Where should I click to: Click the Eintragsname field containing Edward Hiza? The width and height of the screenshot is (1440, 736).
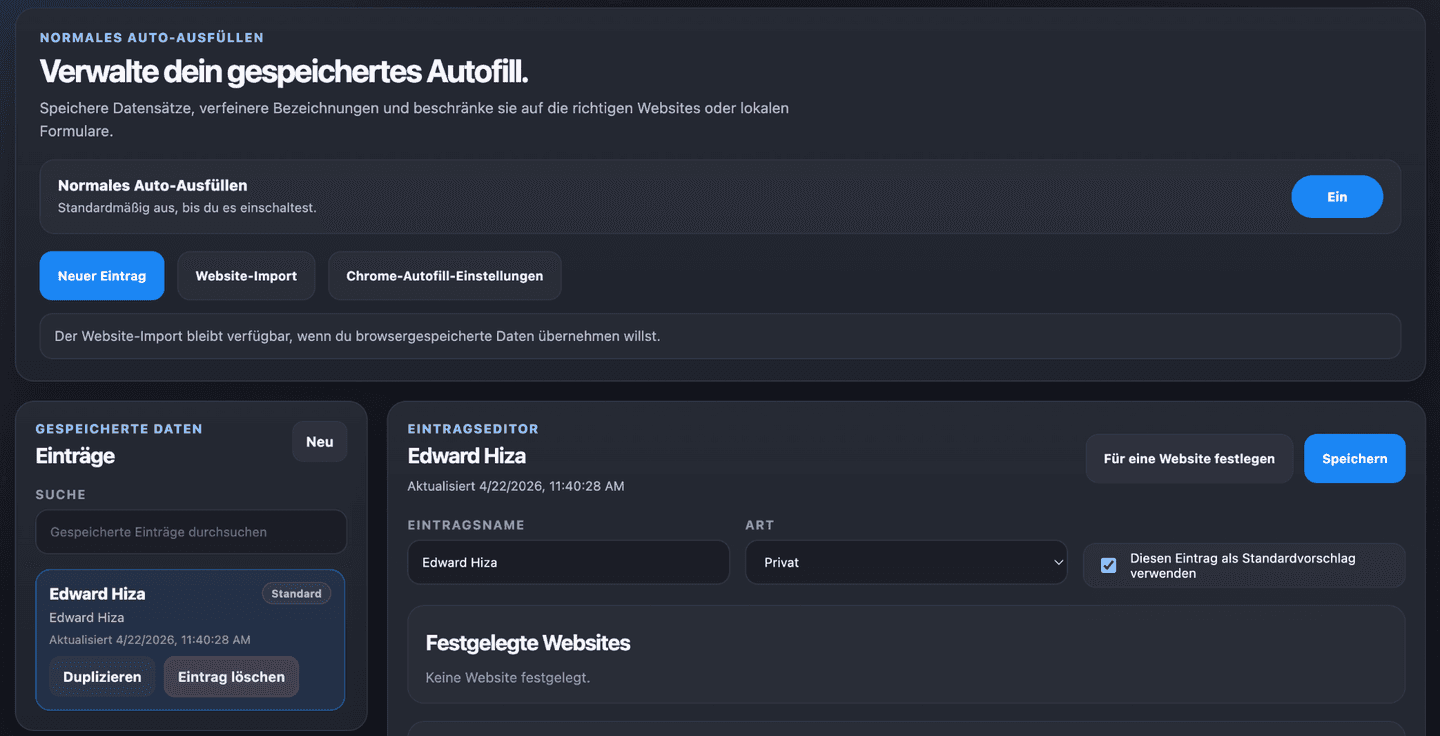[x=568, y=562]
